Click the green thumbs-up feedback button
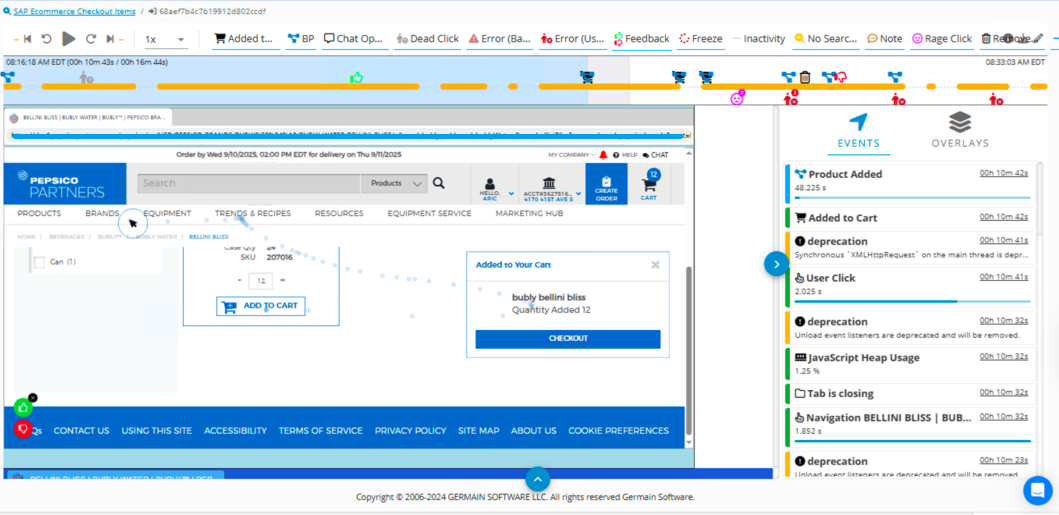This screenshot has width=1059, height=515. click(x=23, y=408)
